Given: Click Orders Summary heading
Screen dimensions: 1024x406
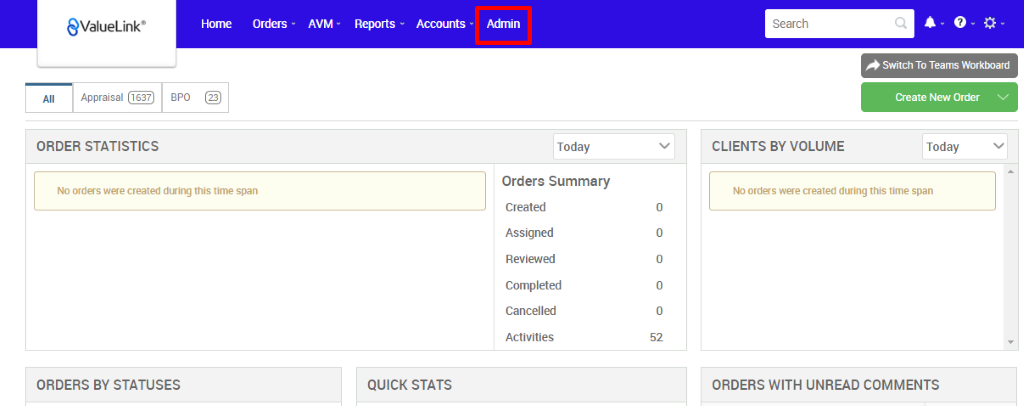Looking at the screenshot, I should 556,181.
